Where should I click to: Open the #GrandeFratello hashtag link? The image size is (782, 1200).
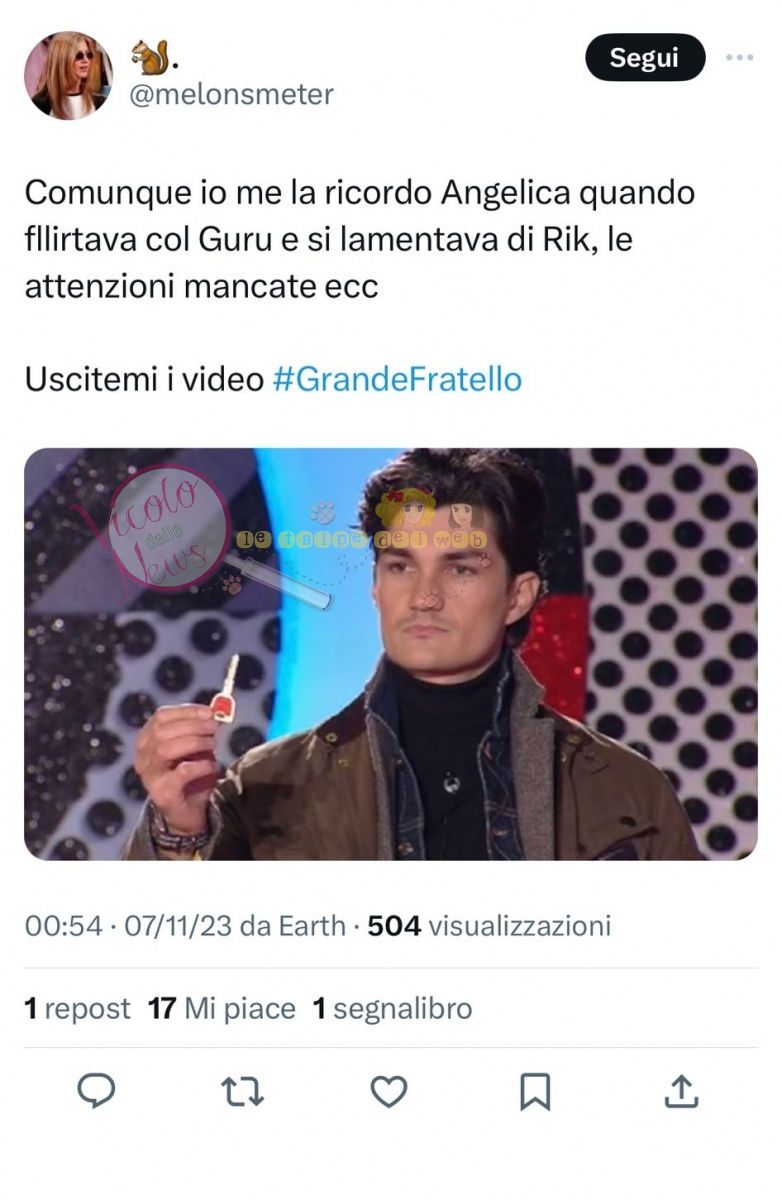(x=397, y=380)
